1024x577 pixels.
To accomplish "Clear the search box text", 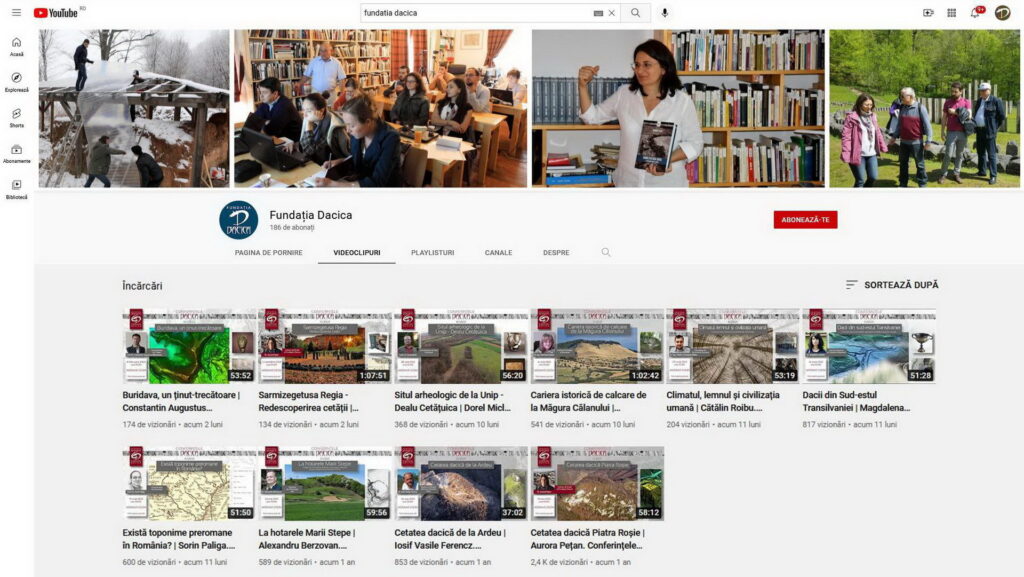I will (611, 13).
